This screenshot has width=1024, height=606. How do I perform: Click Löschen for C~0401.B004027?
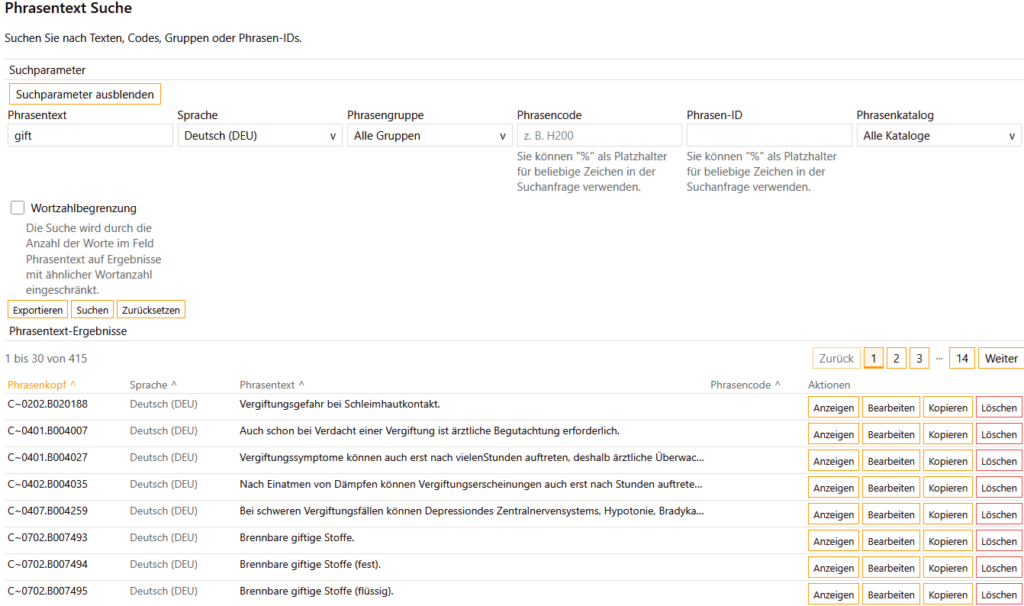999,461
